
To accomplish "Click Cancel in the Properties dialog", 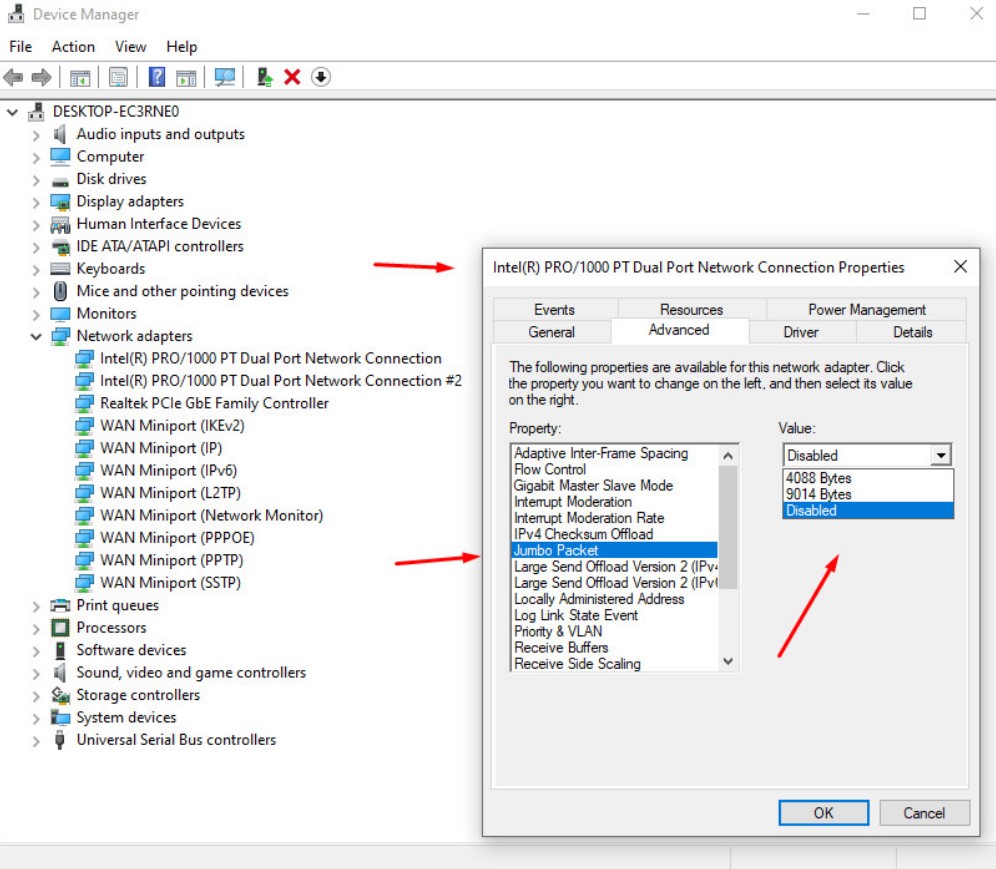I will 924,813.
